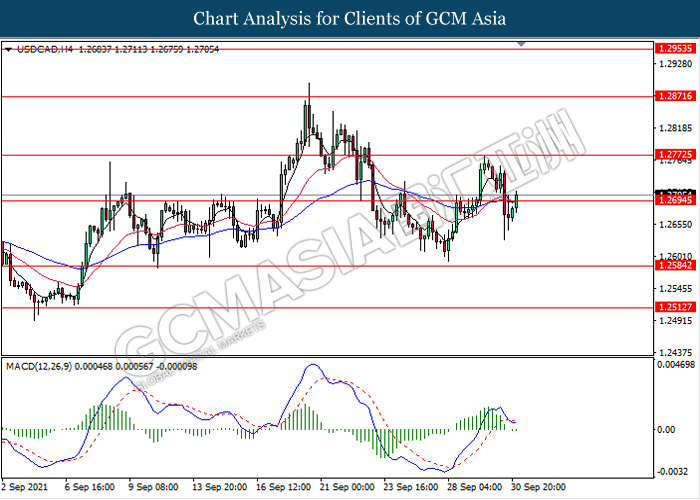Click the chart title mentioning GCM Asia
The height and width of the screenshot is (500, 700).
350,19
